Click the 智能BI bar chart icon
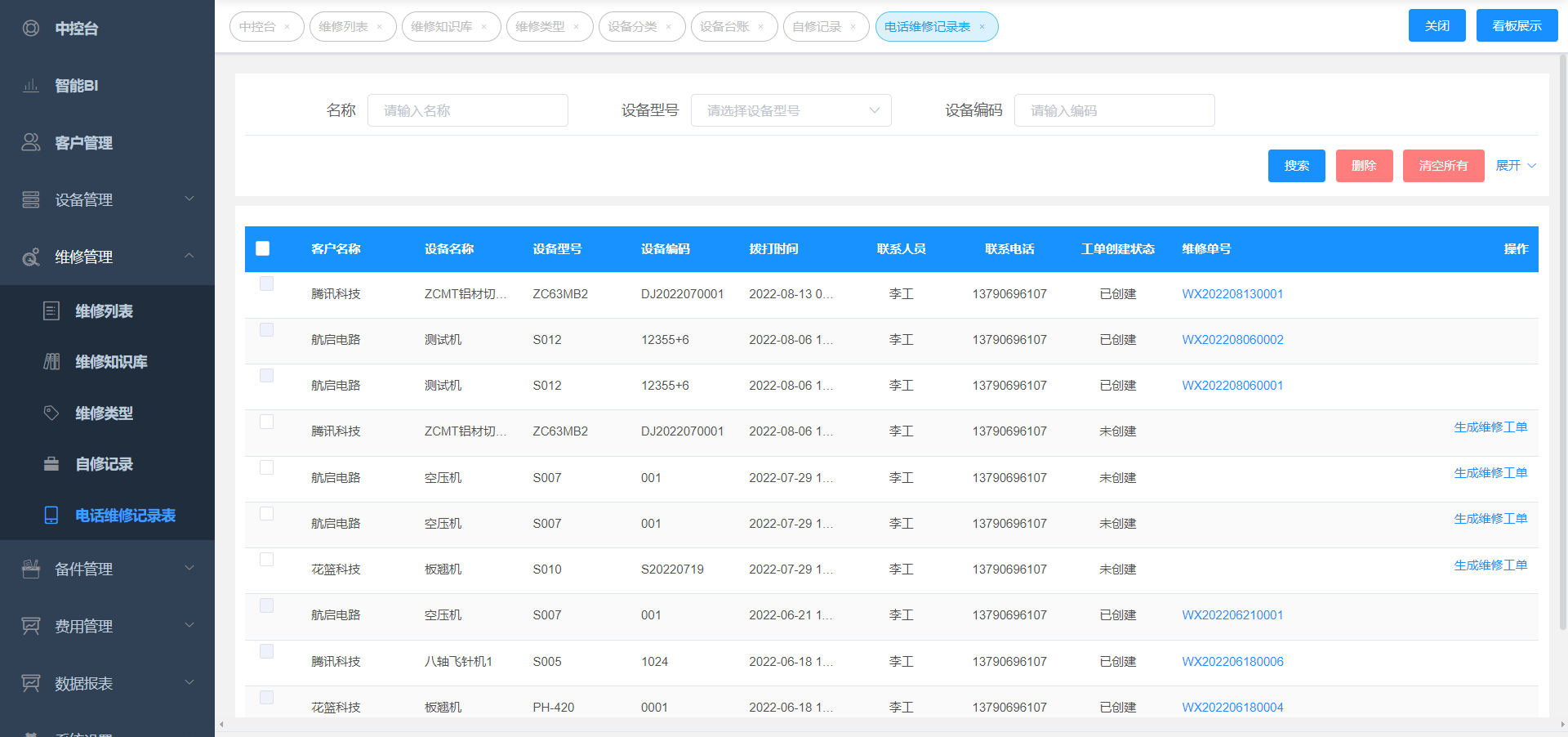The image size is (1568, 737). coord(31,86)
